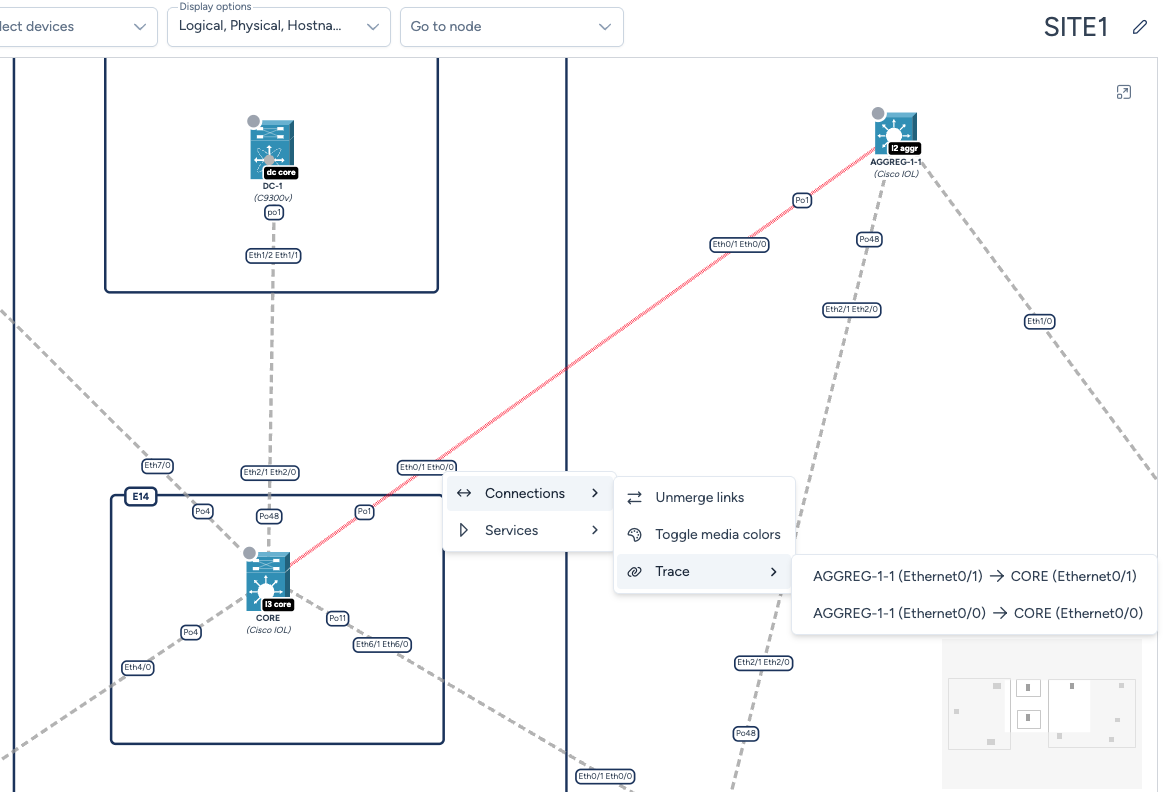1175x792 pixels.
Task: Click the Eth0/1 Eth0/0 label beside context menu
Action: pyautogui.click(x=426, y=468)
